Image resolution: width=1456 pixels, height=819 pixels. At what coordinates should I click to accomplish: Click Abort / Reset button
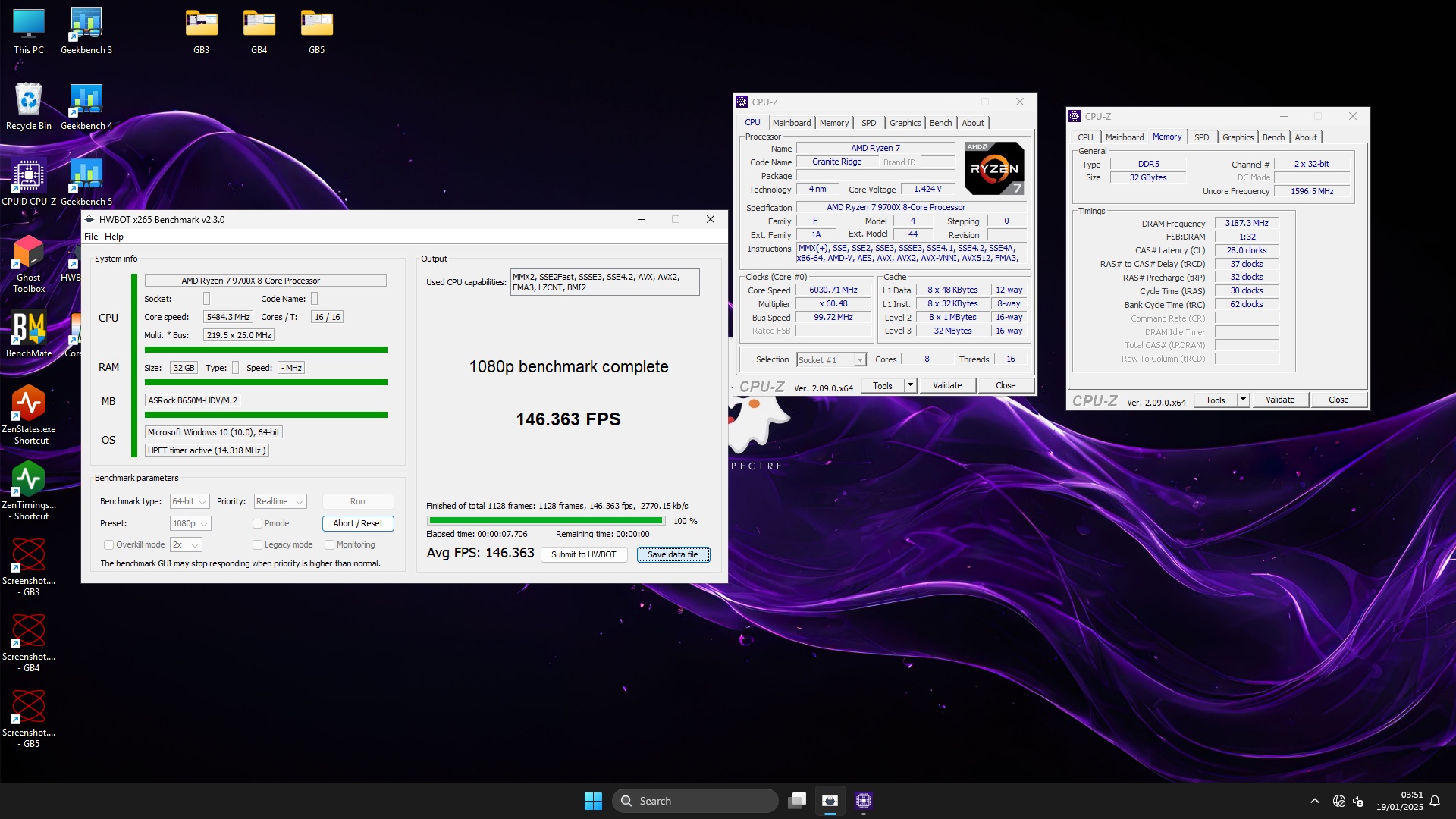pyautogui.click(x=358, y=523)
